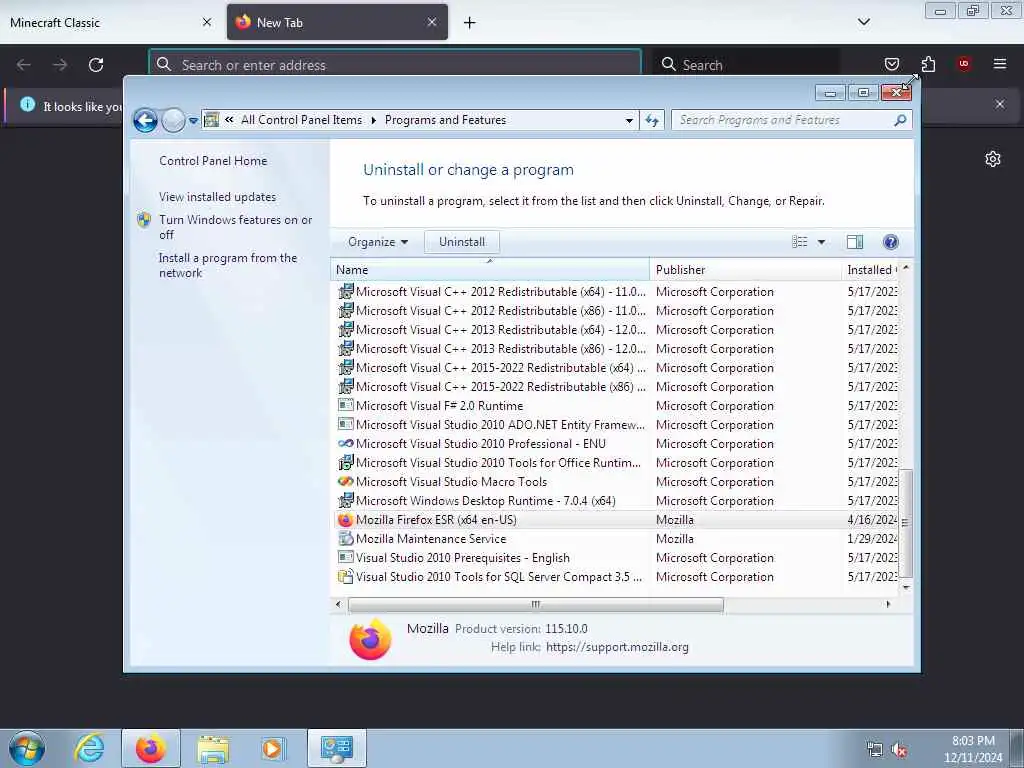Click the Firefox Search box
Viewport: 1024px width, 768px height.
[746, 65]
